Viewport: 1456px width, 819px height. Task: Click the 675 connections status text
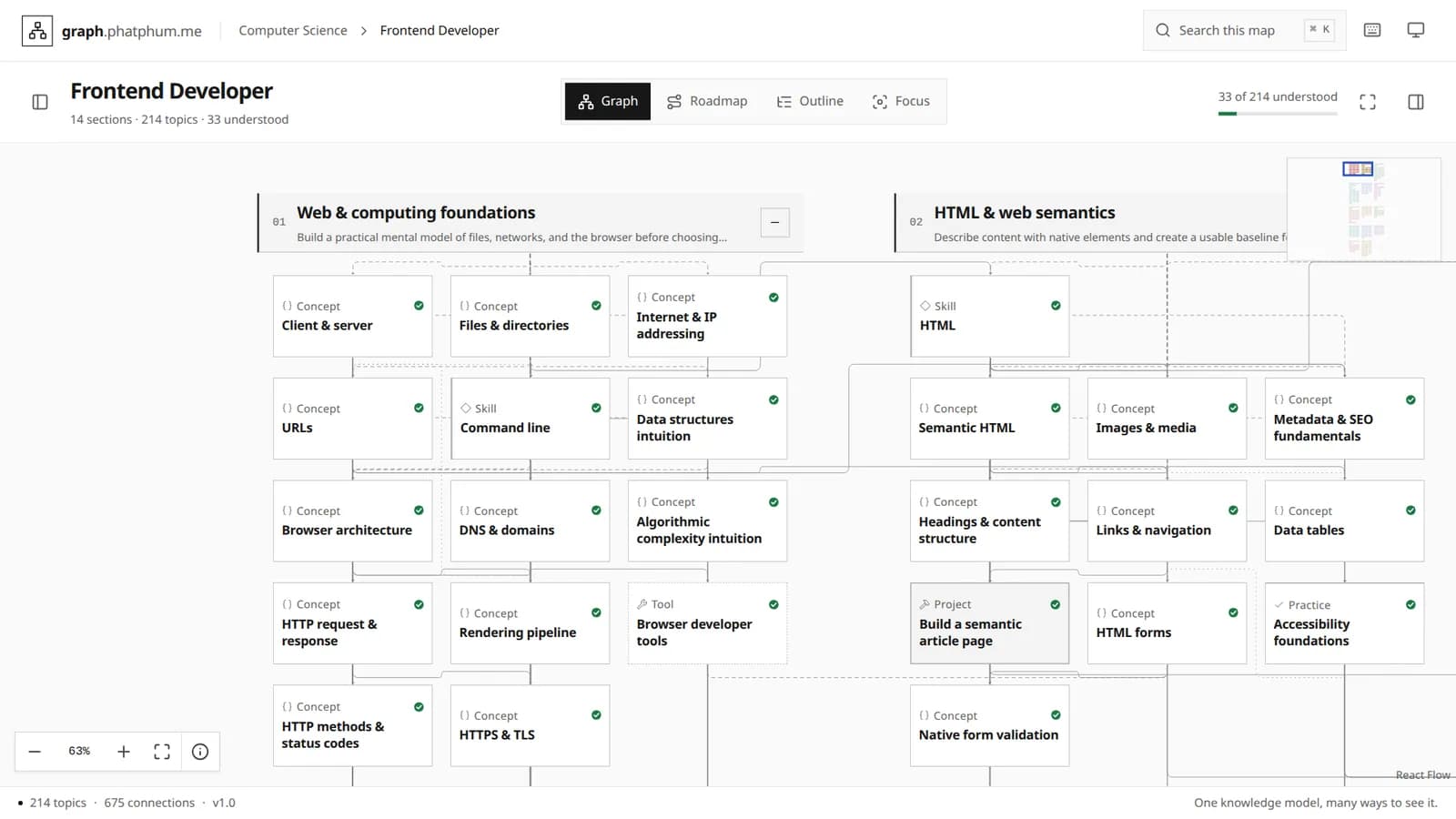[149, 803]
